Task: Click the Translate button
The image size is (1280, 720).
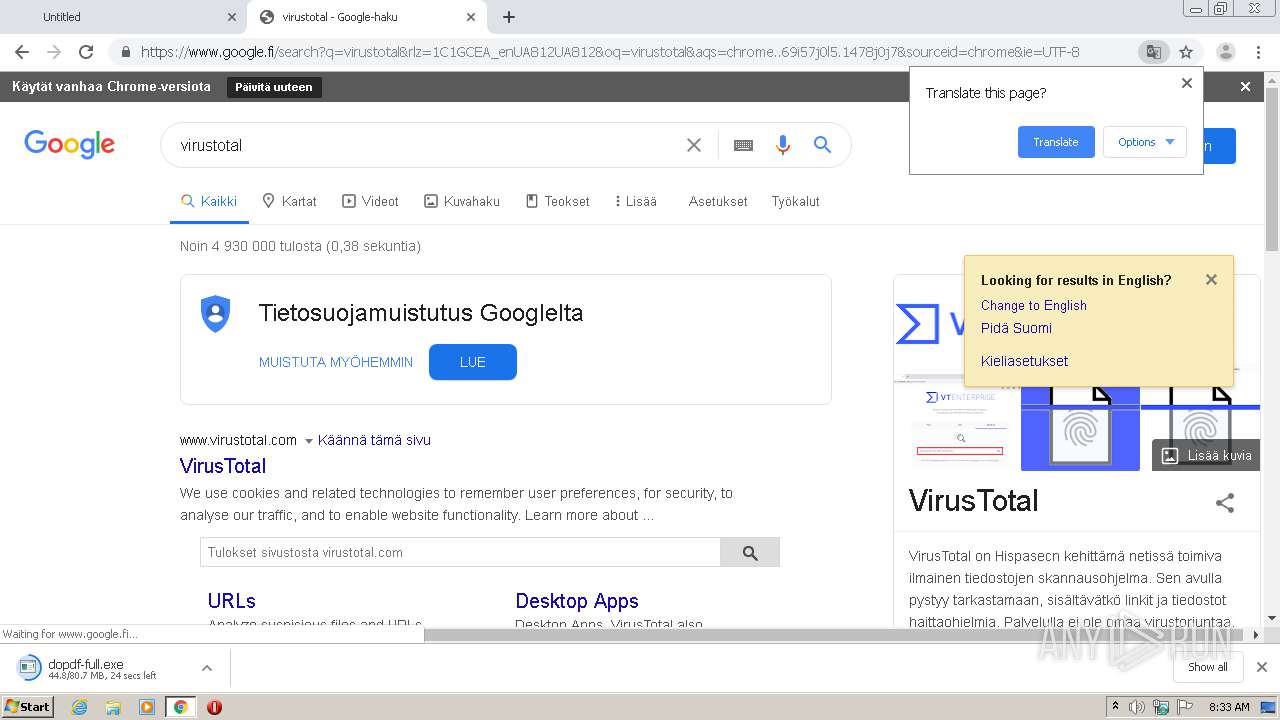Action: click(x=1056, y=142)
